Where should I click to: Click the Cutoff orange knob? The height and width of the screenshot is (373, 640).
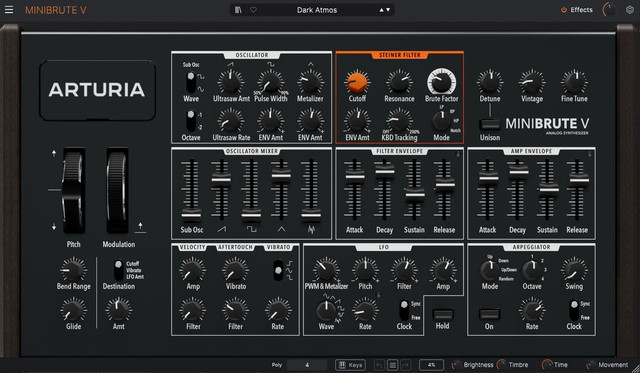[x=357, y=82]
